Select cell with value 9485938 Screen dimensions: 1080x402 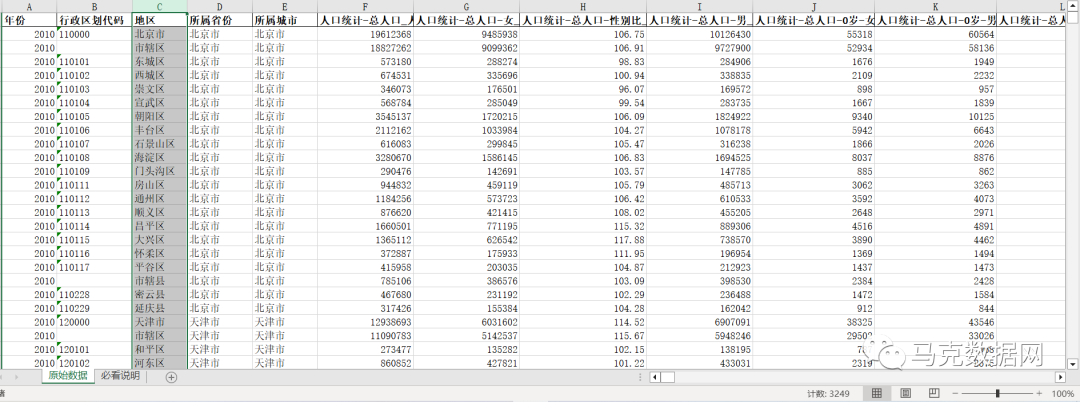[467, 34]
